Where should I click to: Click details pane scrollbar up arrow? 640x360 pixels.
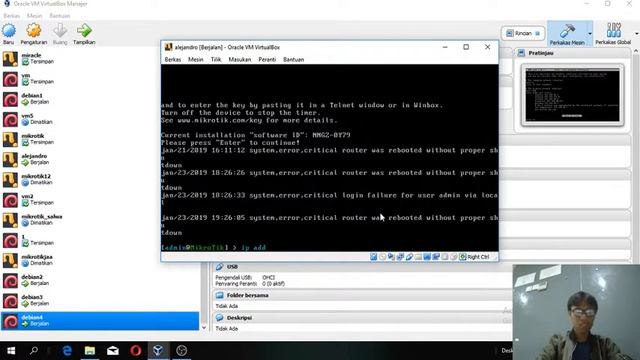[636, 51]
